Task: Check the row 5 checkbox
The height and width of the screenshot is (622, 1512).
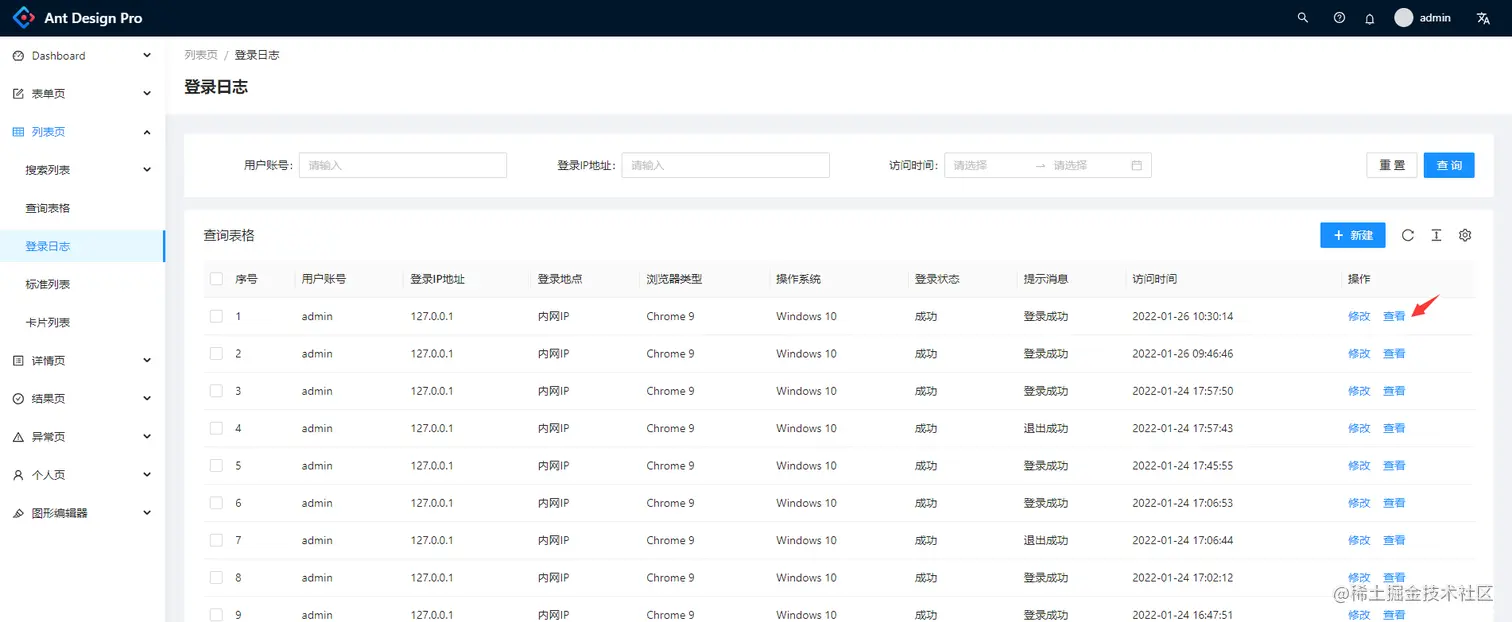Action: pyautogui.click(x=216, y=465)
